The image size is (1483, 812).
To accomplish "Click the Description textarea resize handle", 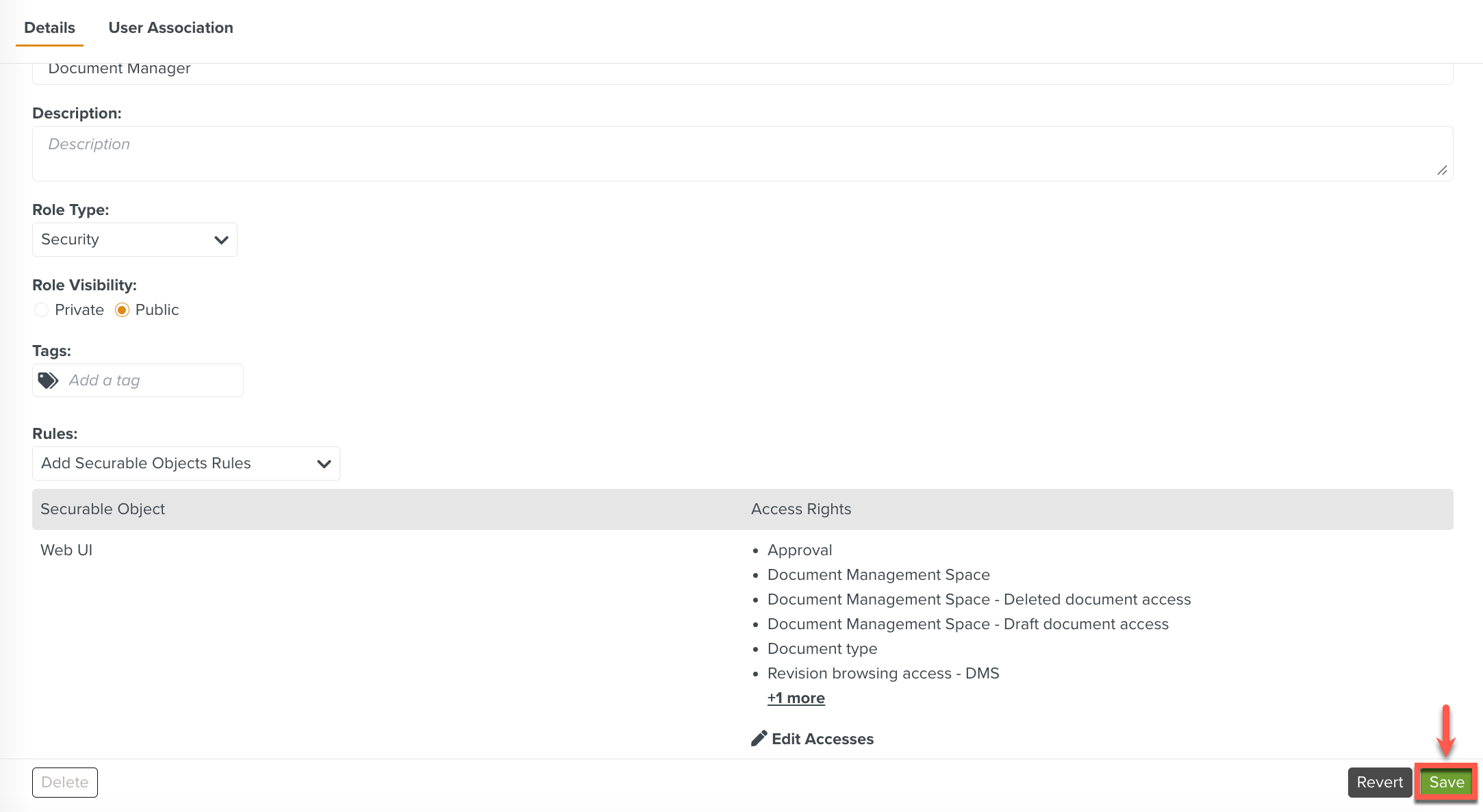I will click(x=1442, y=170).
